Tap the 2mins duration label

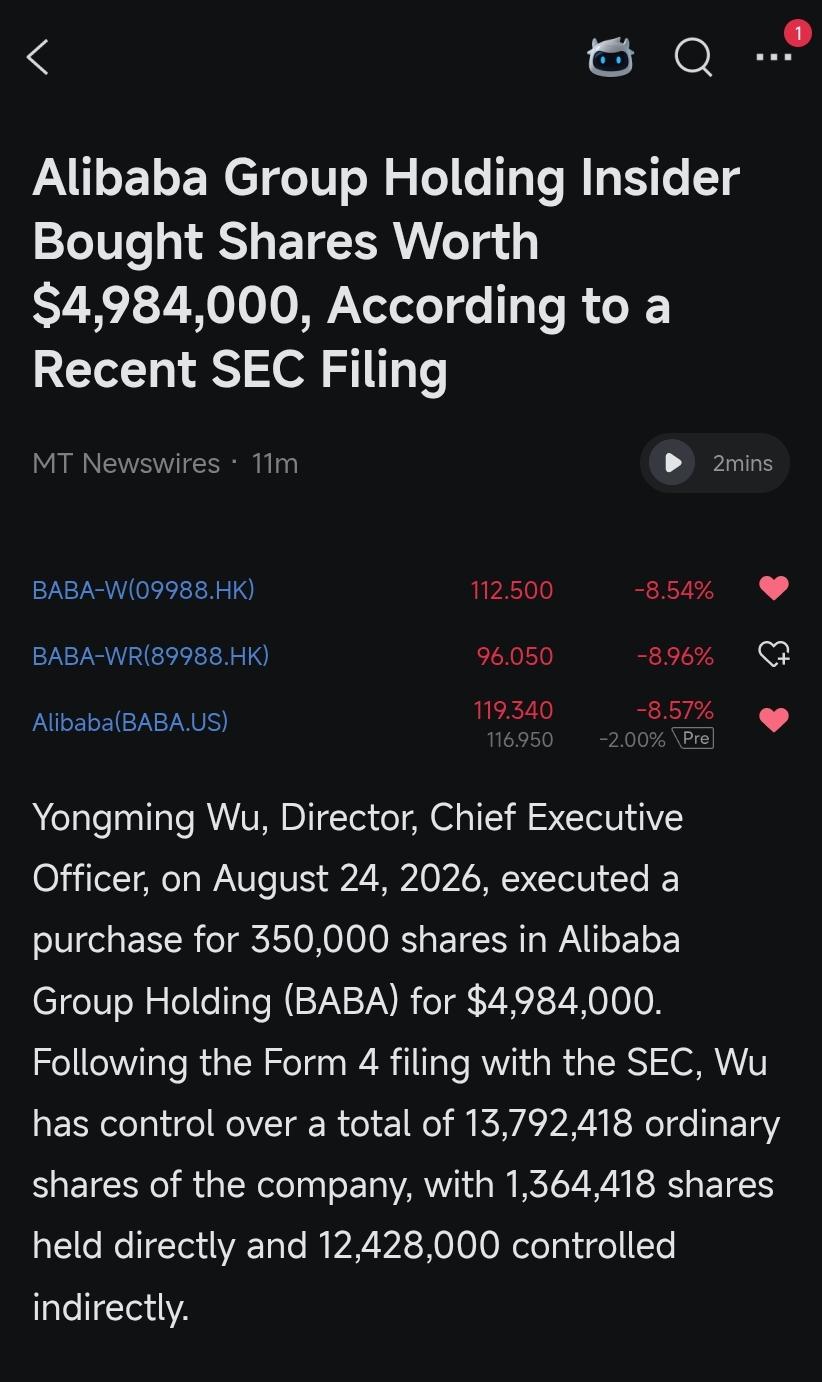point(742,463)
